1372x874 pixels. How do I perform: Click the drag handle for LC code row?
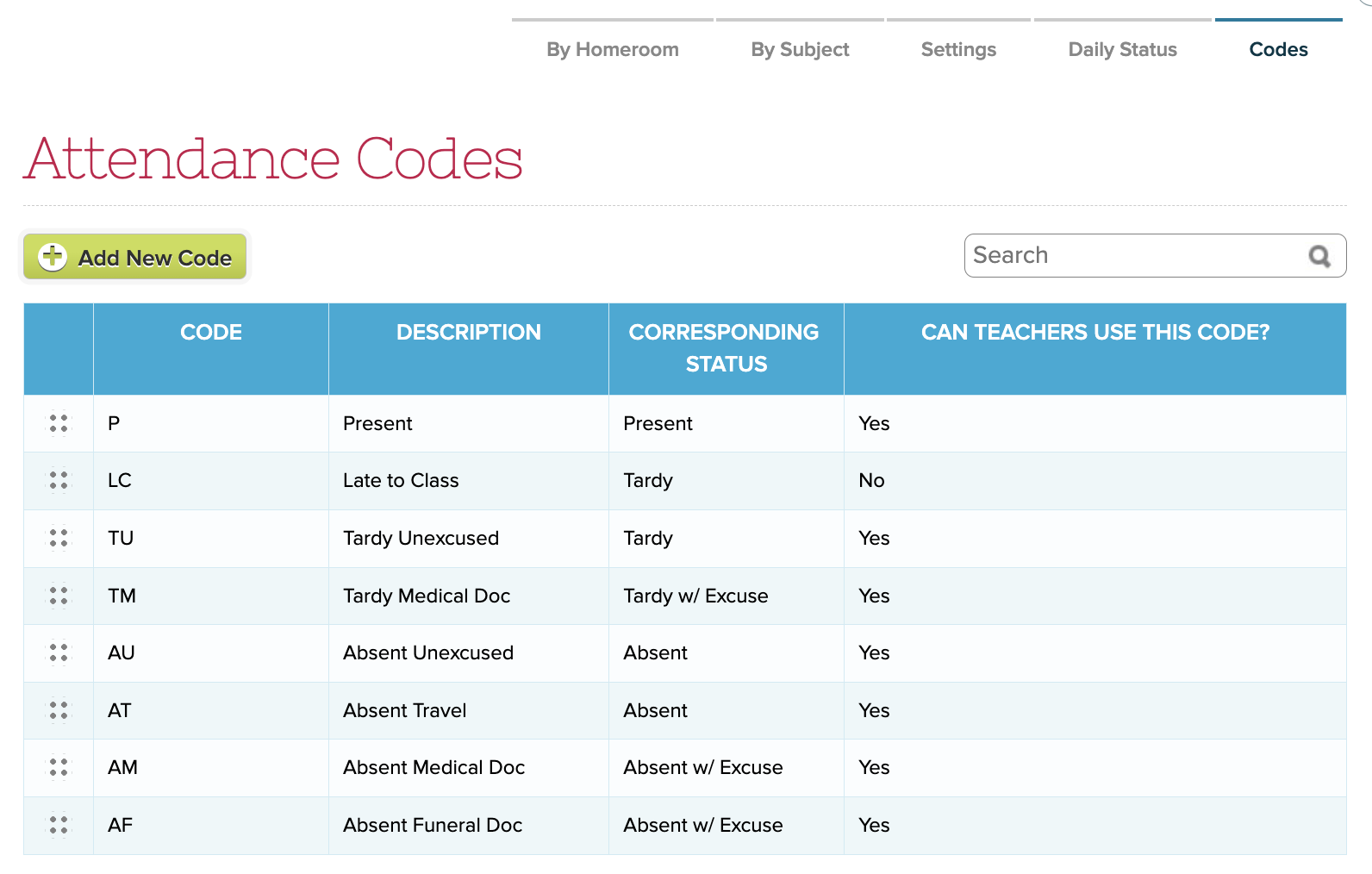59,480
